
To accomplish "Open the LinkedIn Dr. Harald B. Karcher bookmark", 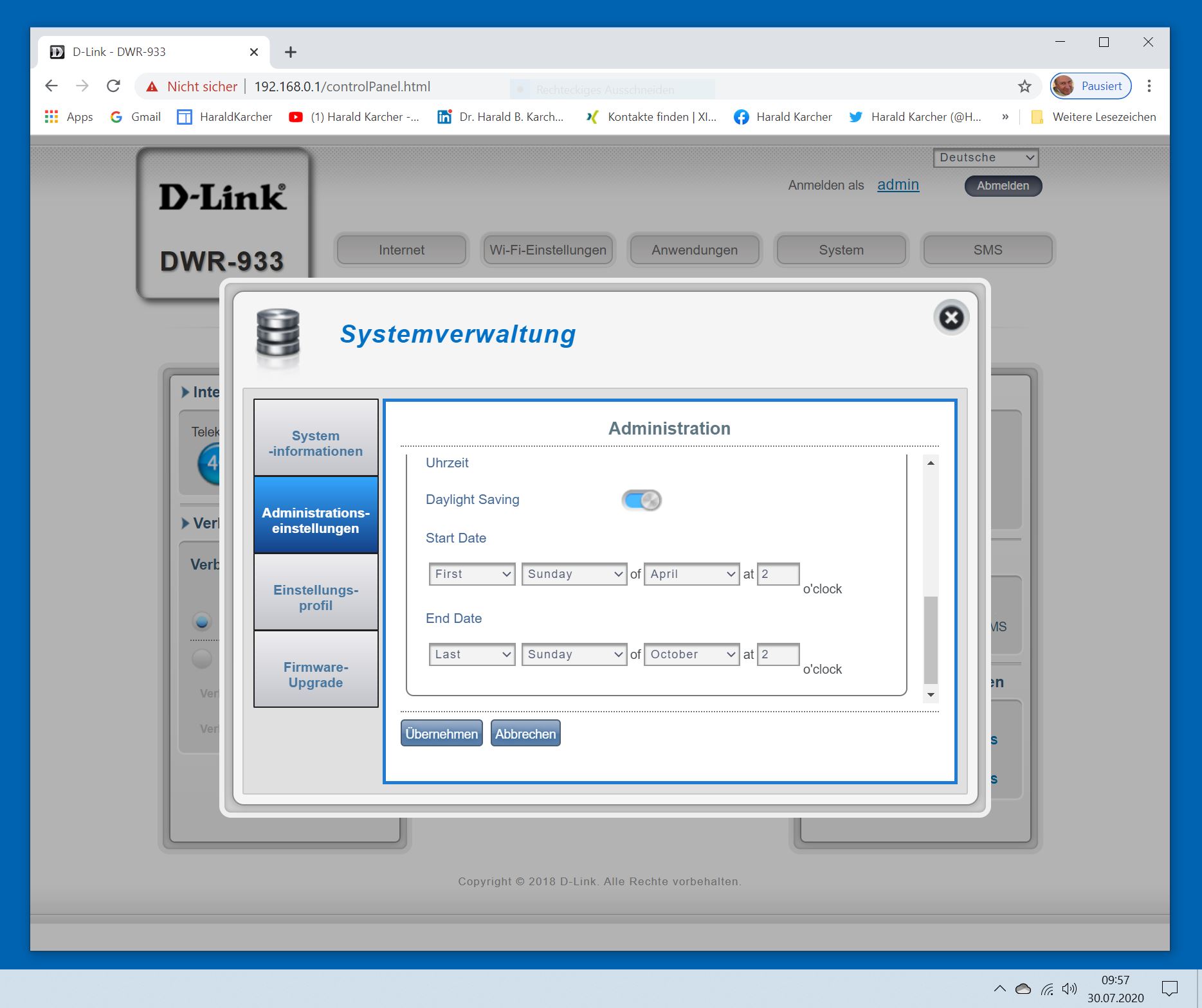I will coord(500,117).
